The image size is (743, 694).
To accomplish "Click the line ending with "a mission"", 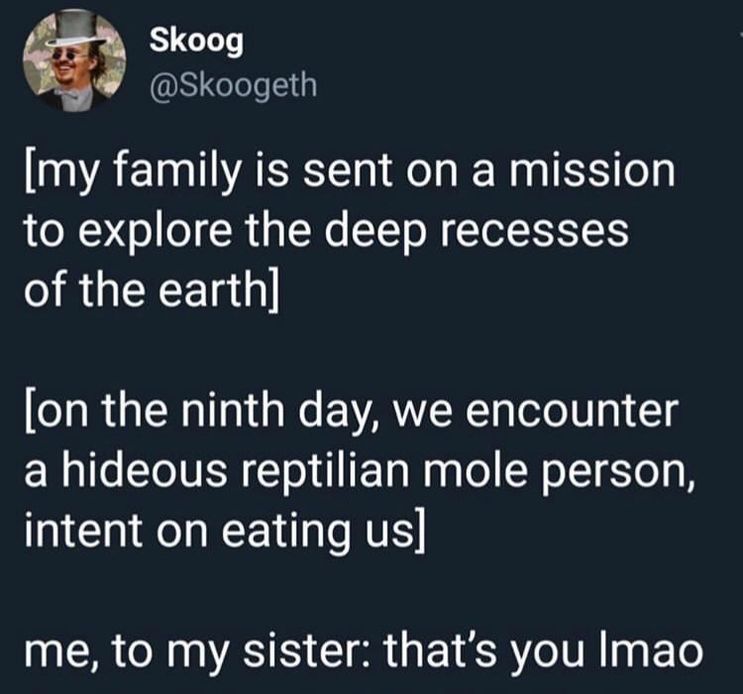I will click(x=350, y=172).
